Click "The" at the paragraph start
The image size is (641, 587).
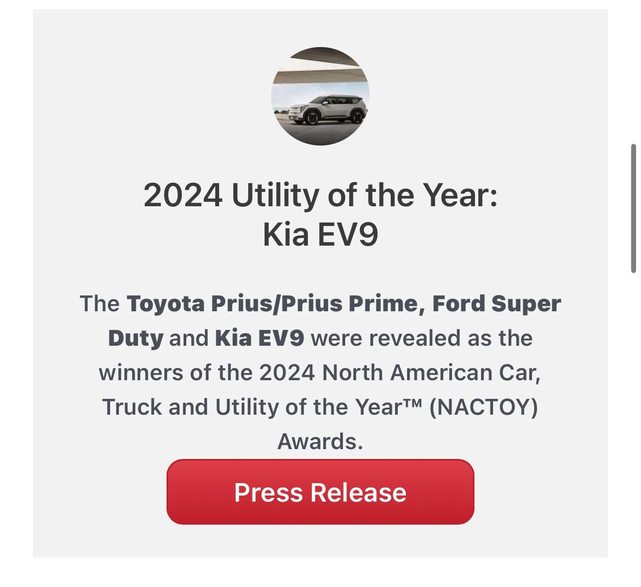click(x=99, y=303)
